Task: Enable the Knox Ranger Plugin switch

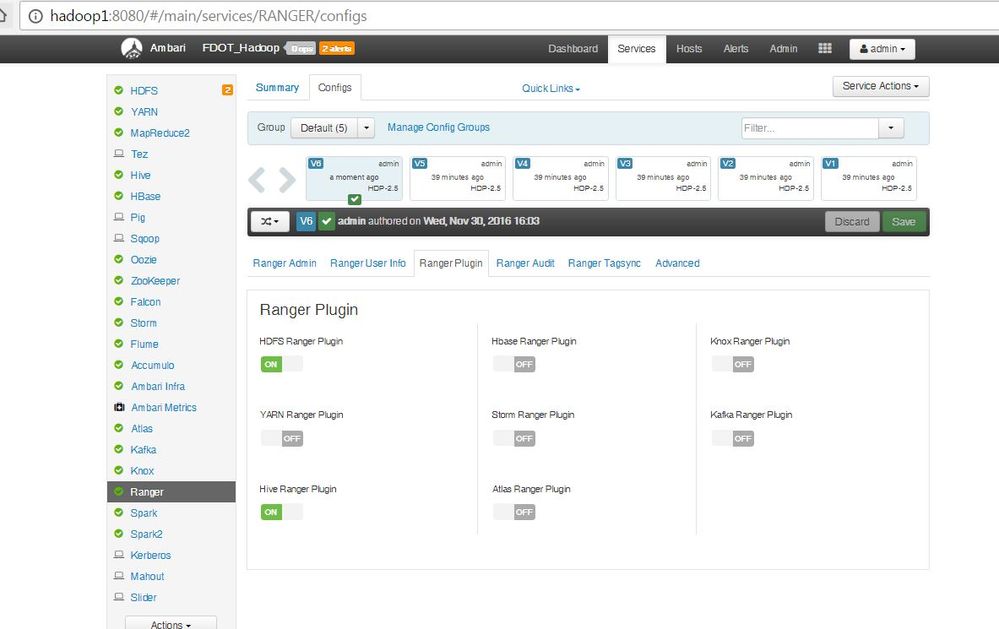Action: [x=733, y=365]
